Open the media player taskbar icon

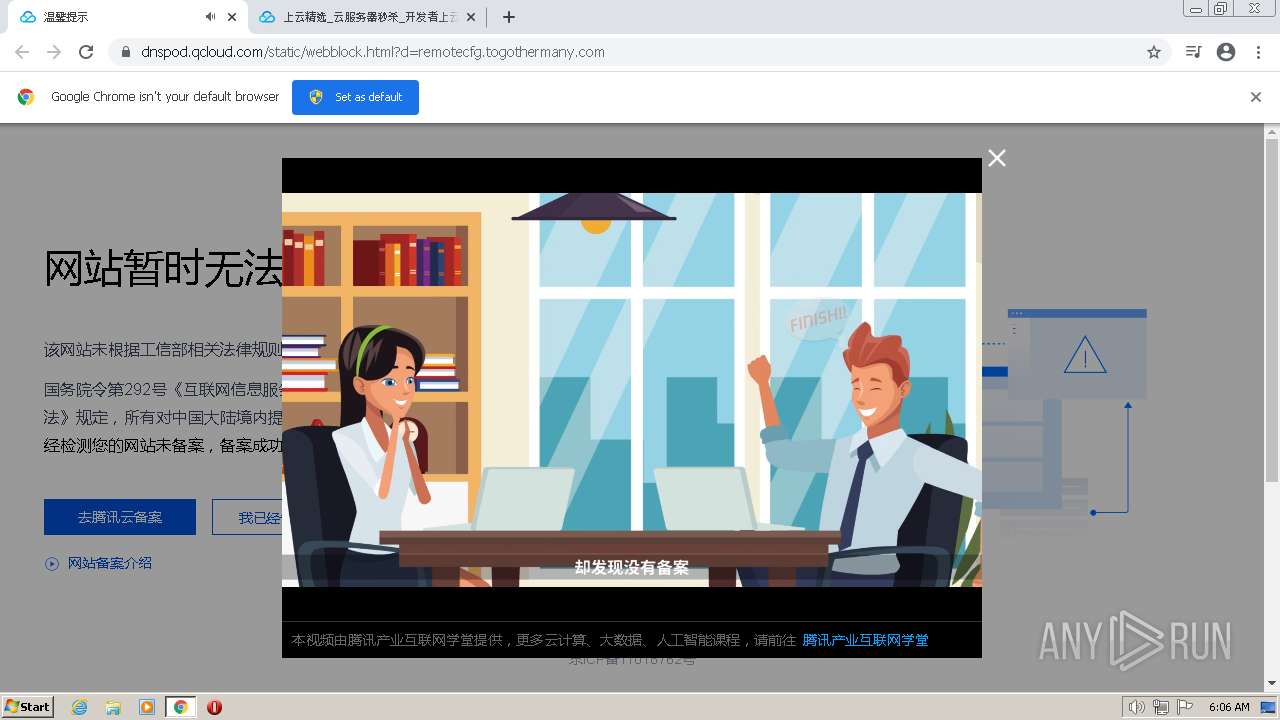147,707
